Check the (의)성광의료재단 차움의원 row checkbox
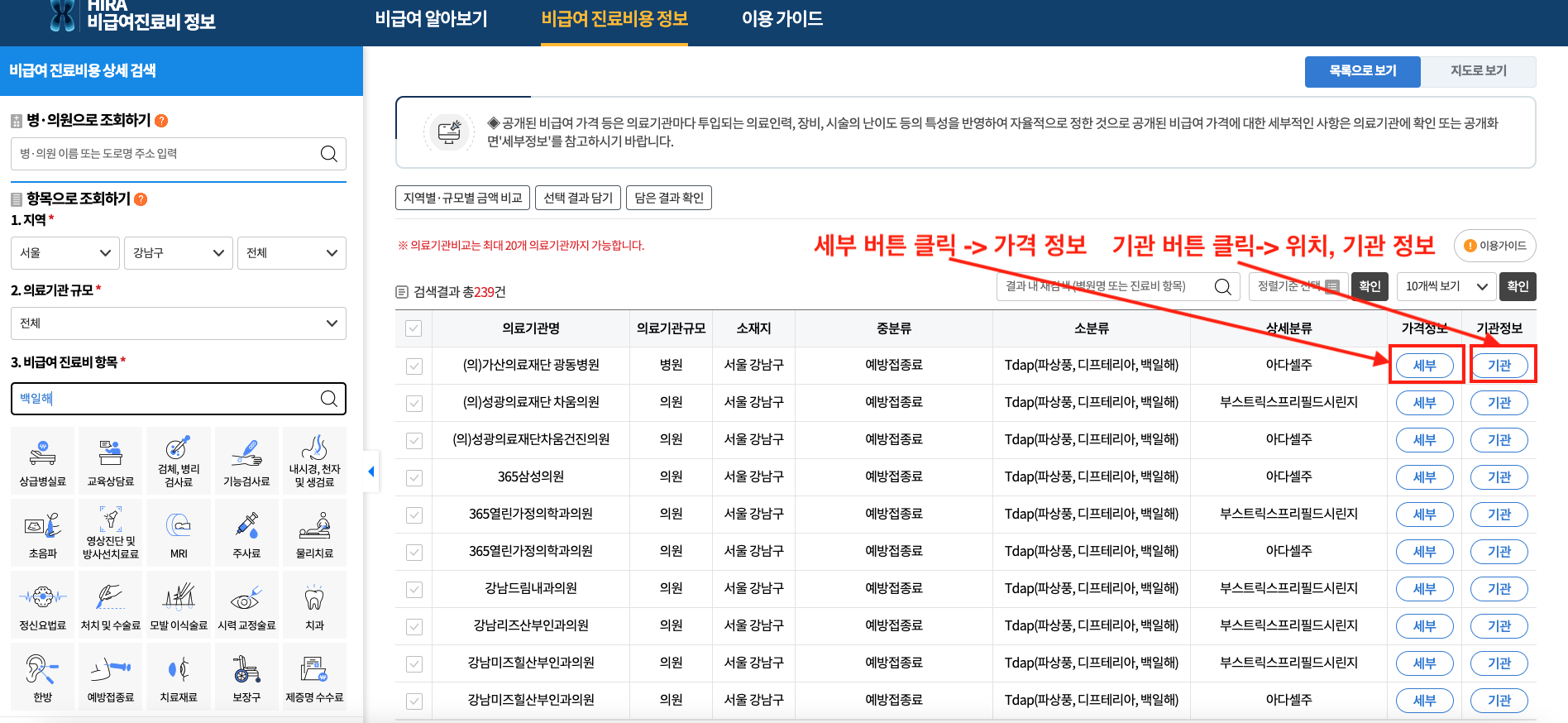This screenshot has width=1568, height=723. [x=414, y=403]
